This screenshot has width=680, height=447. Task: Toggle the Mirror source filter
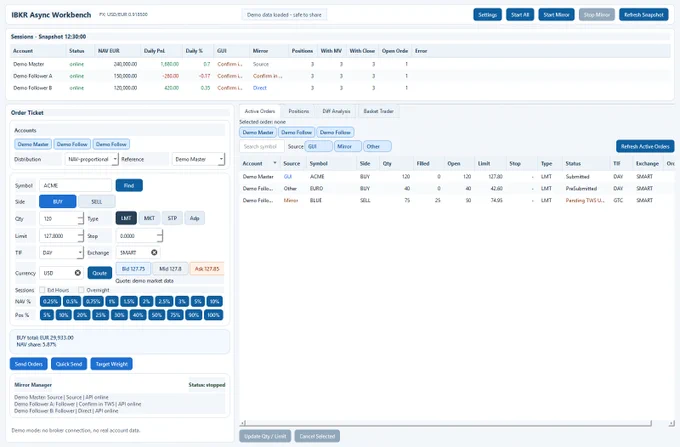[x=348, y=147]
